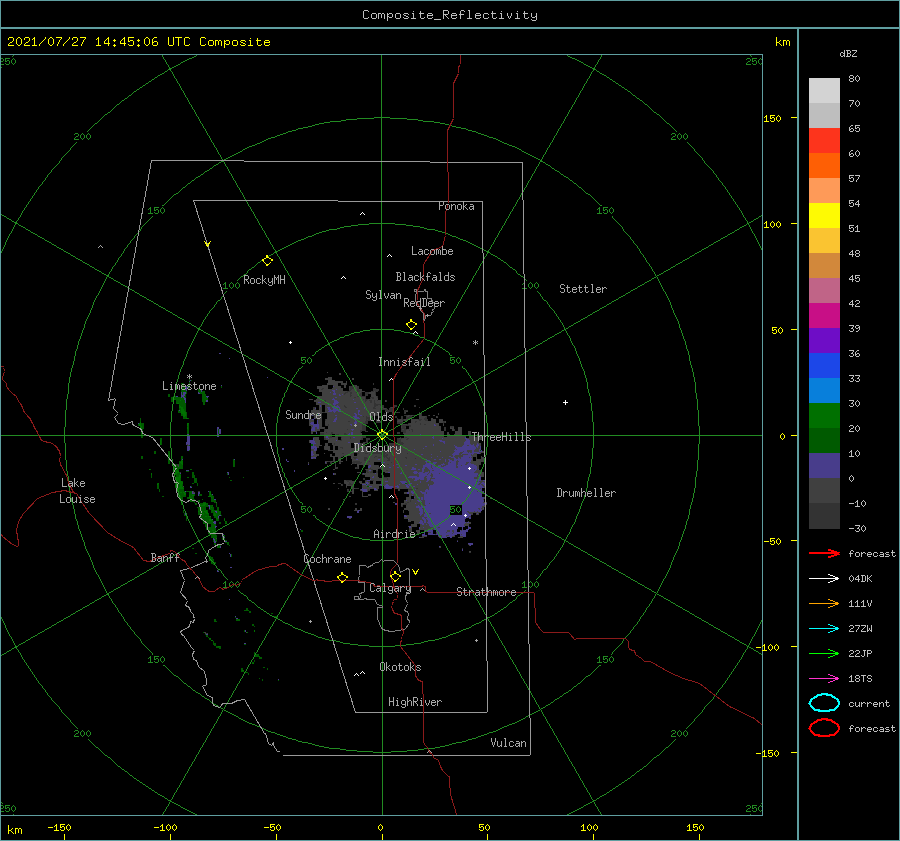Click the Sundre town label
Viewport: 900px width, 841px height.
pos(303,415)
